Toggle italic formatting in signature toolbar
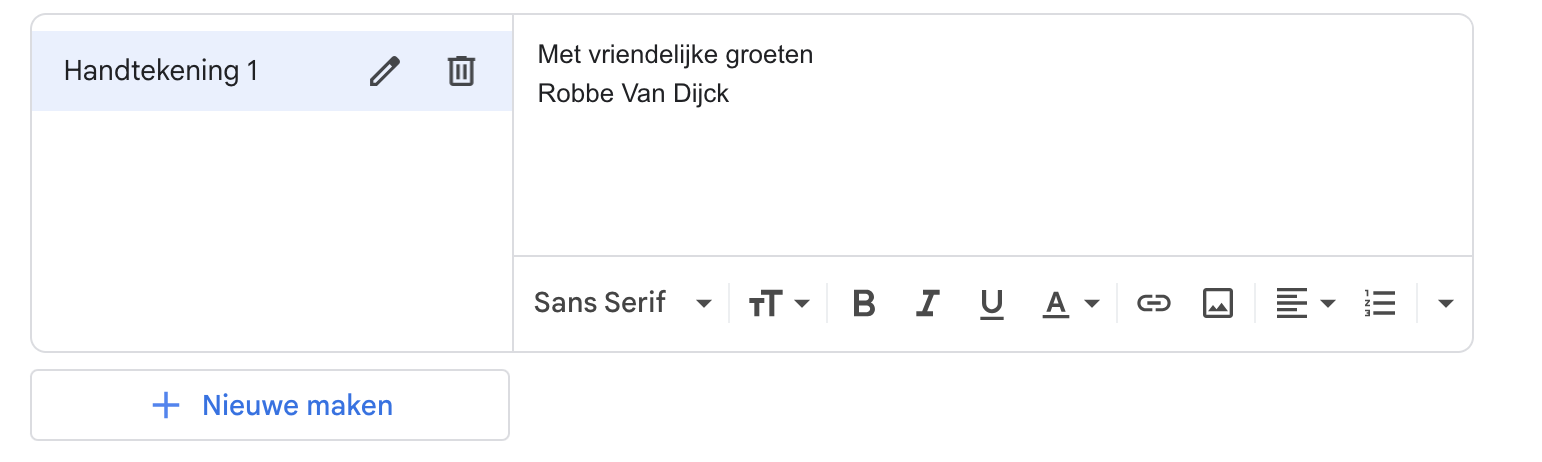 (x=928, y=303)
